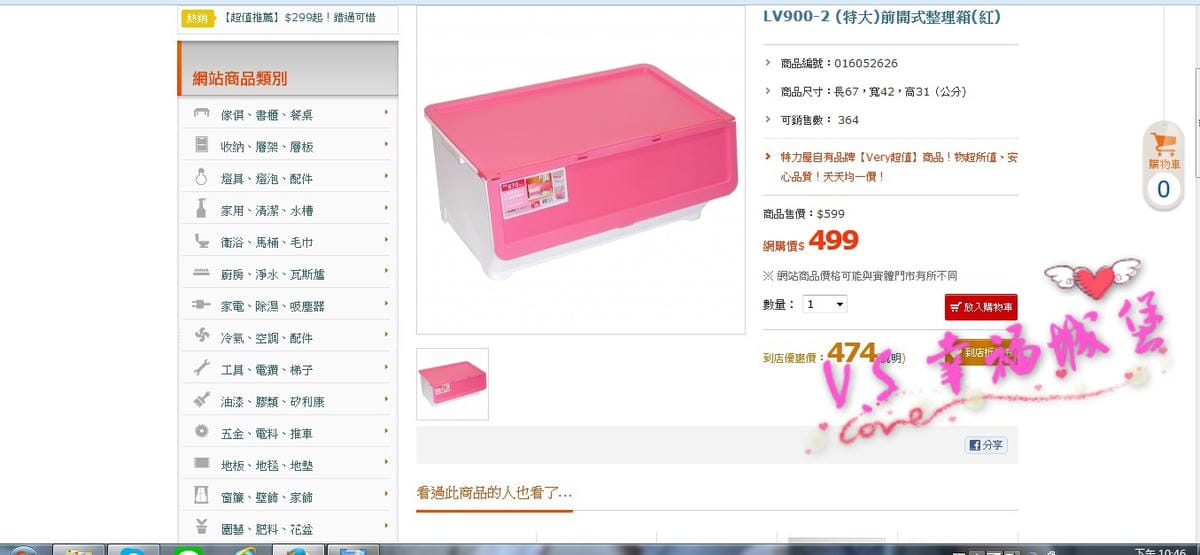Viewport: 1200px width, 555px height.
Task: Expand the 廚房、淨水、瓦斯爐 category arrow
Action: (x=386, y=271)
